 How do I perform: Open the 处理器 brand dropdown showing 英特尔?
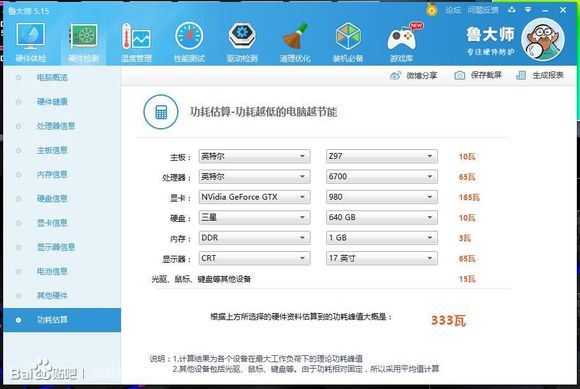(x=254, y=177)
